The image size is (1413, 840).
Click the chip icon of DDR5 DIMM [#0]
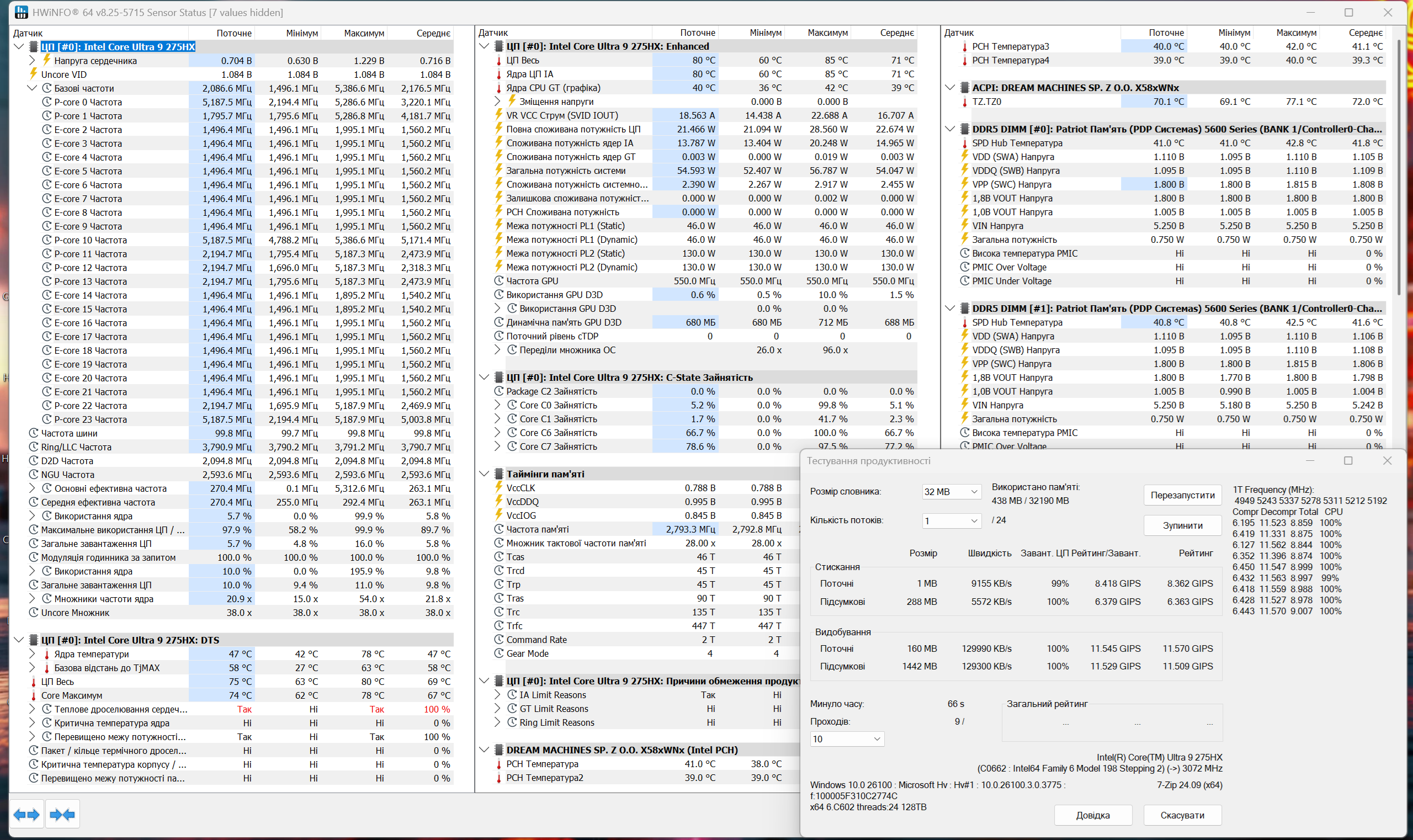[965, 129]
